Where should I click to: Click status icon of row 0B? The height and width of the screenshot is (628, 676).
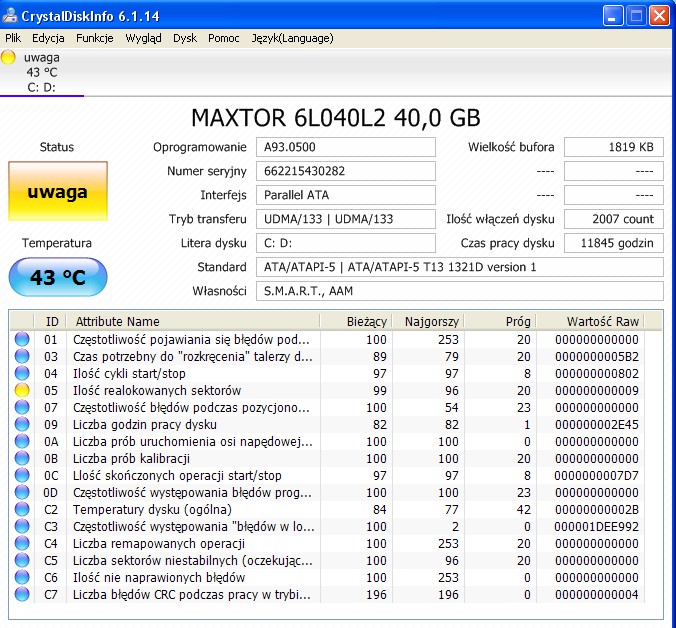(x=22, y=459)
